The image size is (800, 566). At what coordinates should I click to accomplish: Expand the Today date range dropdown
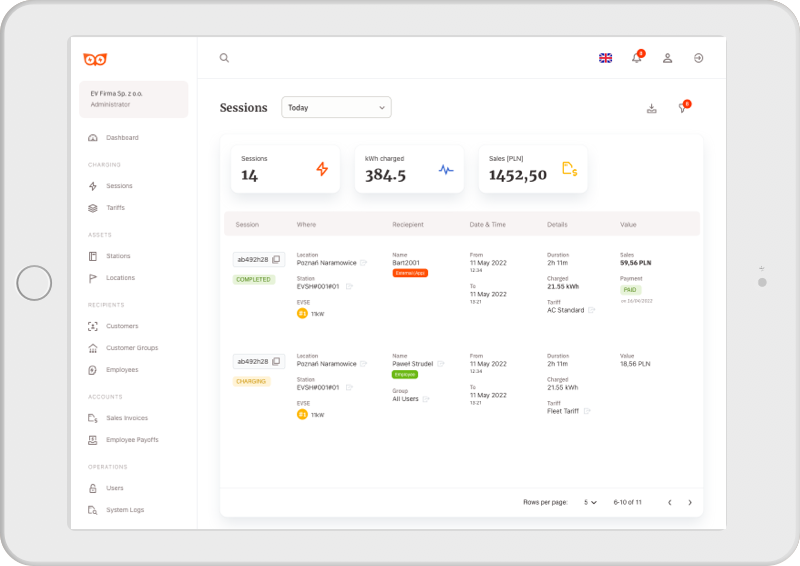coord(336,107)
